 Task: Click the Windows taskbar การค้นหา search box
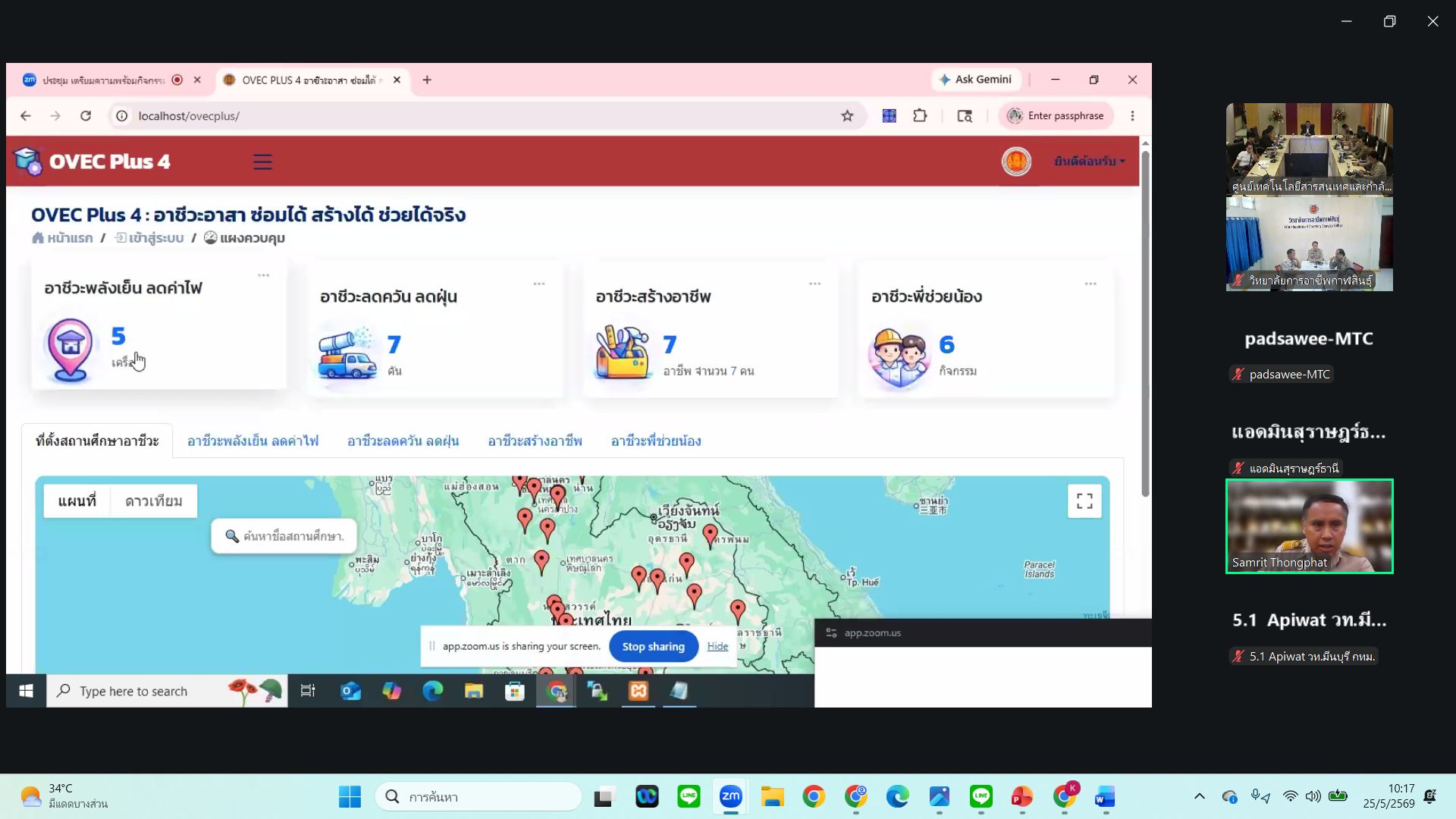pos(479,797)
